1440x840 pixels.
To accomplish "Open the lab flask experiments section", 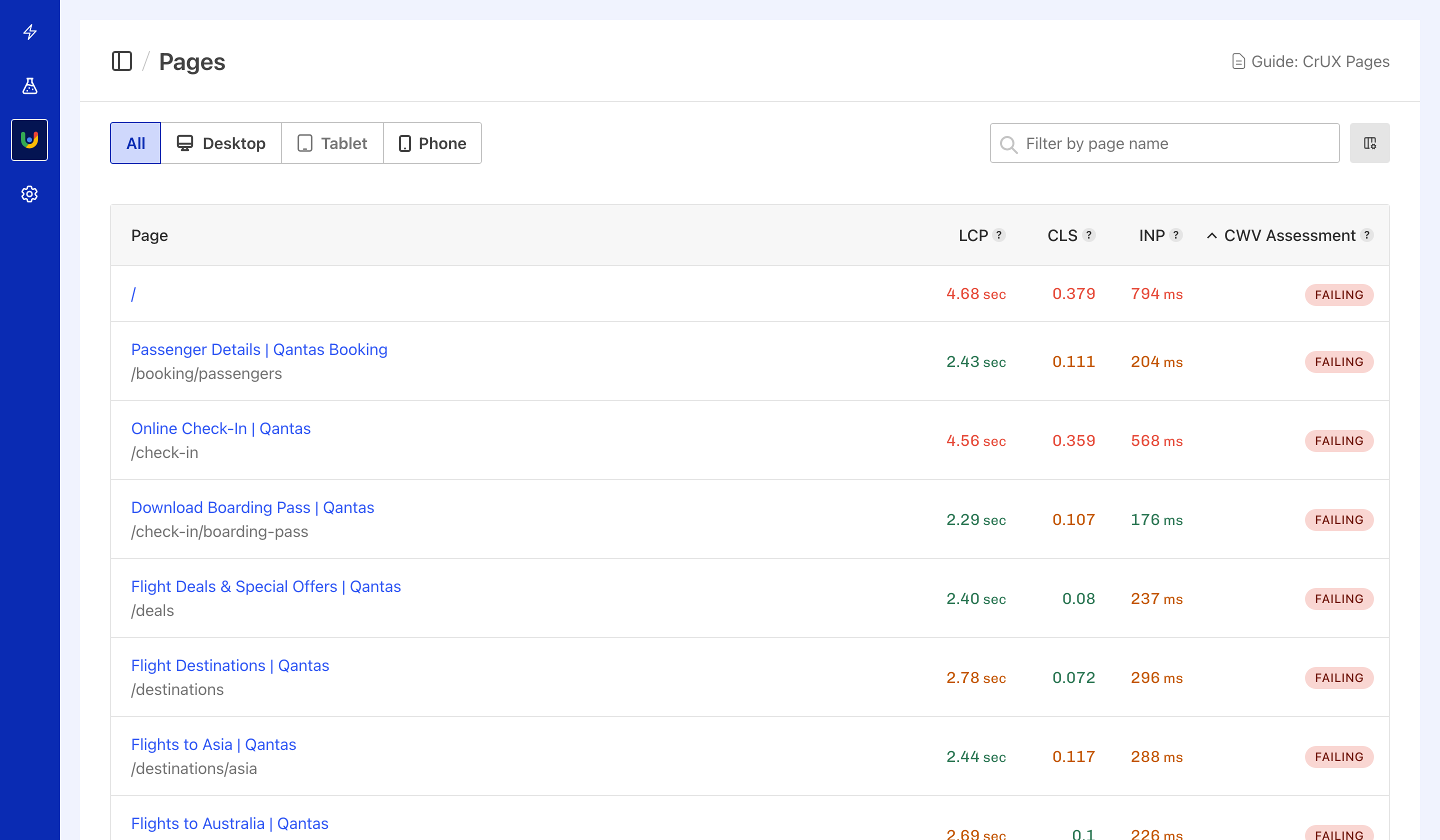I will [x=29, y=86].
